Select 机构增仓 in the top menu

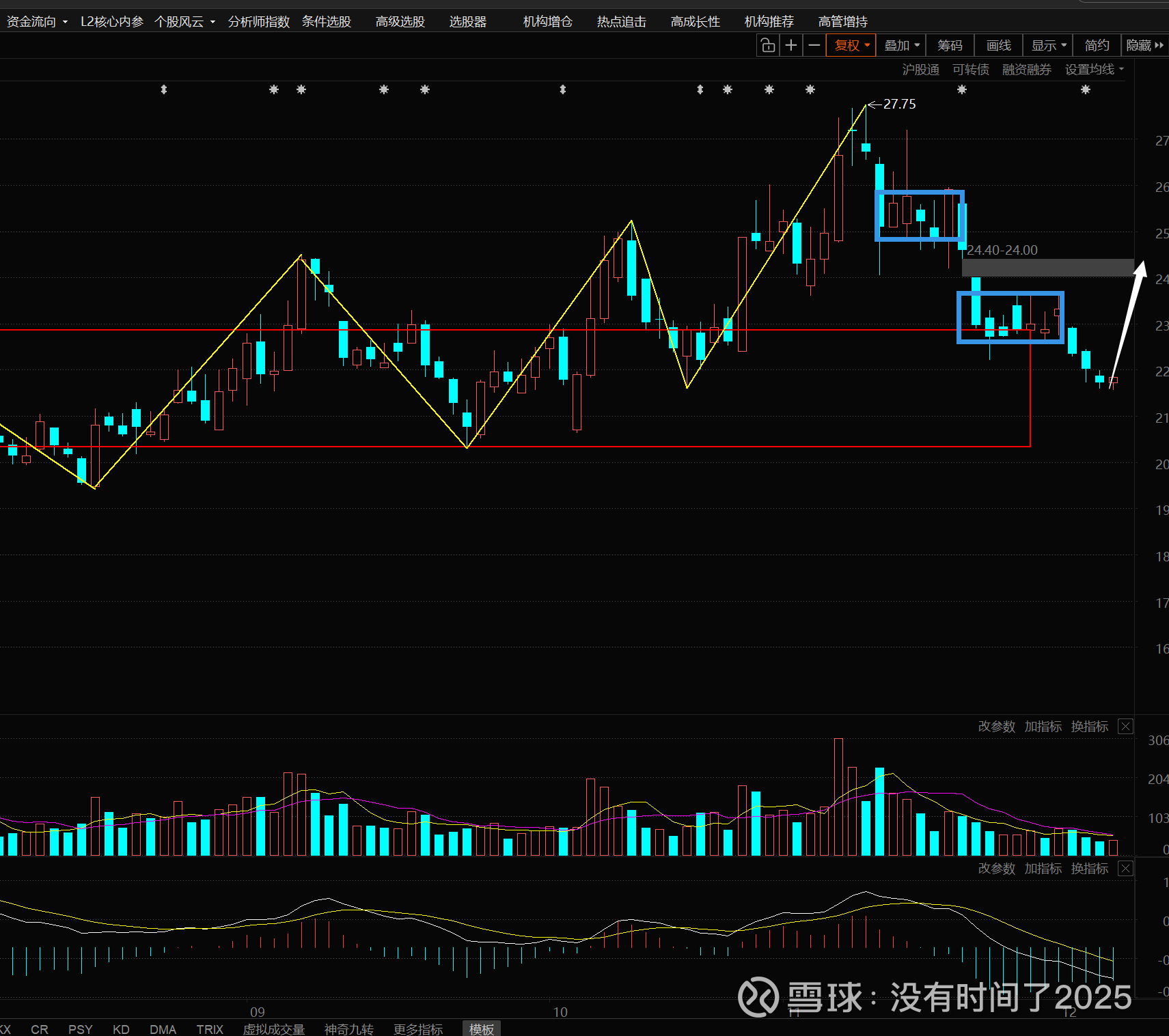click(x=548, y=22)
